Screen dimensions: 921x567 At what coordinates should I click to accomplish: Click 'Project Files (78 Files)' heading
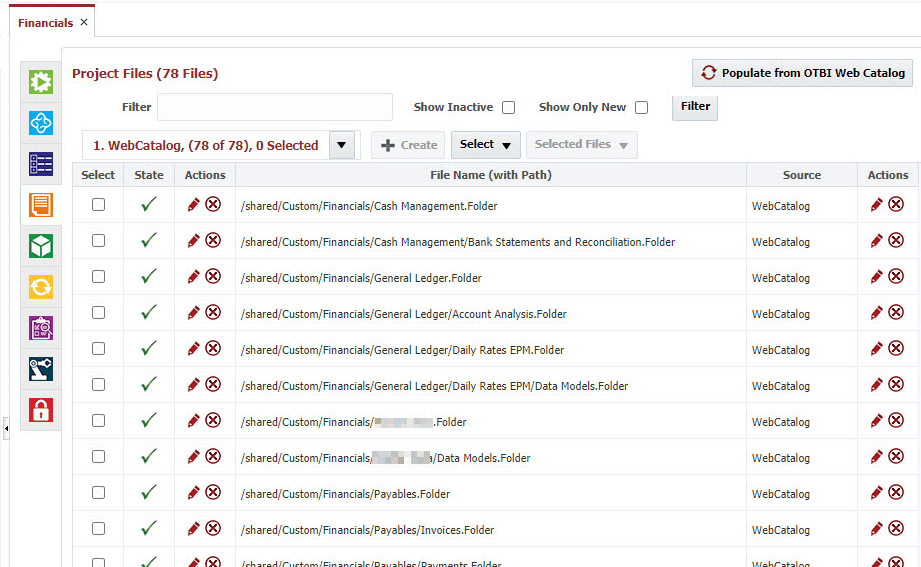pos(145,73)
